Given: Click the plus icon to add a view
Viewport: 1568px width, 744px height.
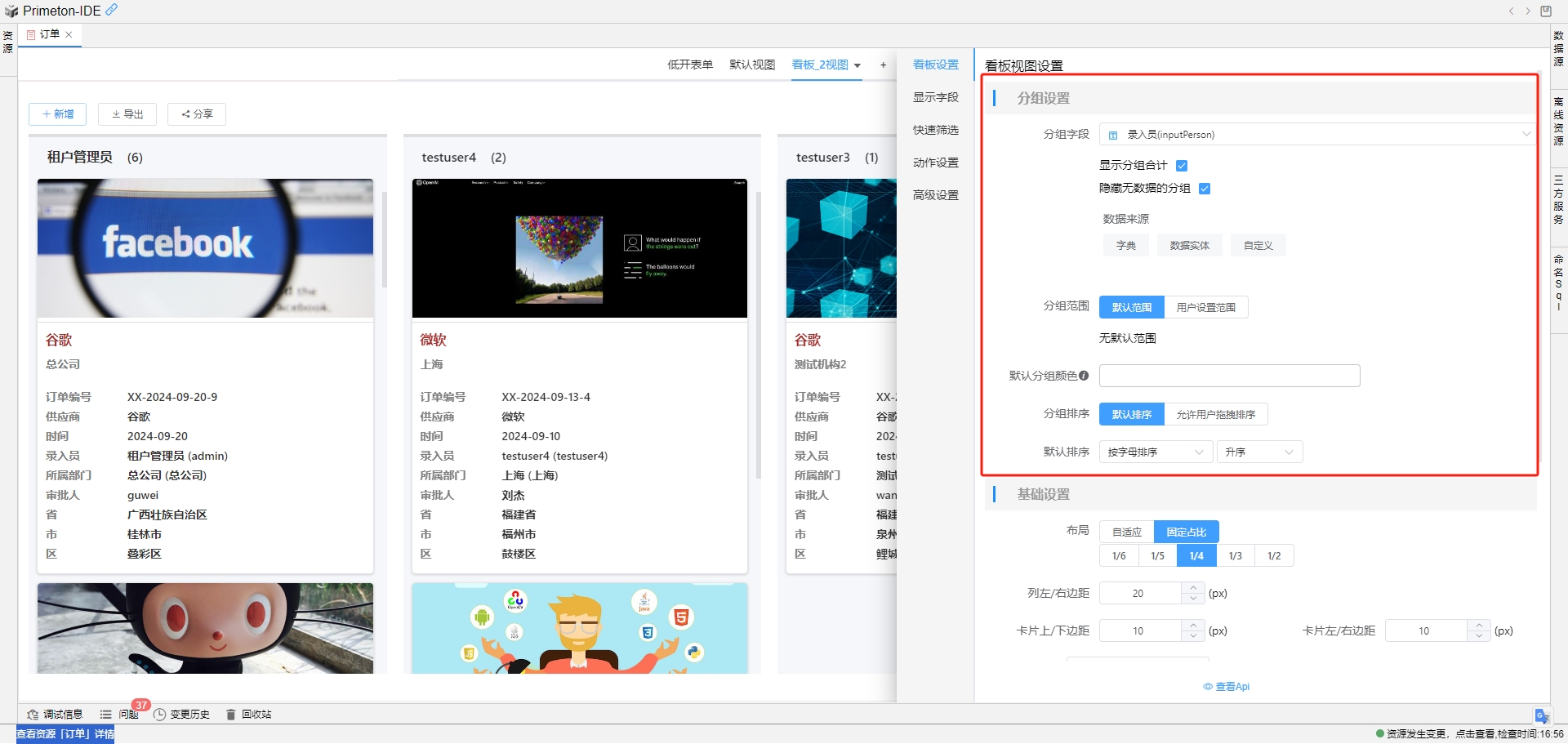Looking at the screenshot, I should tap(883, 65).
